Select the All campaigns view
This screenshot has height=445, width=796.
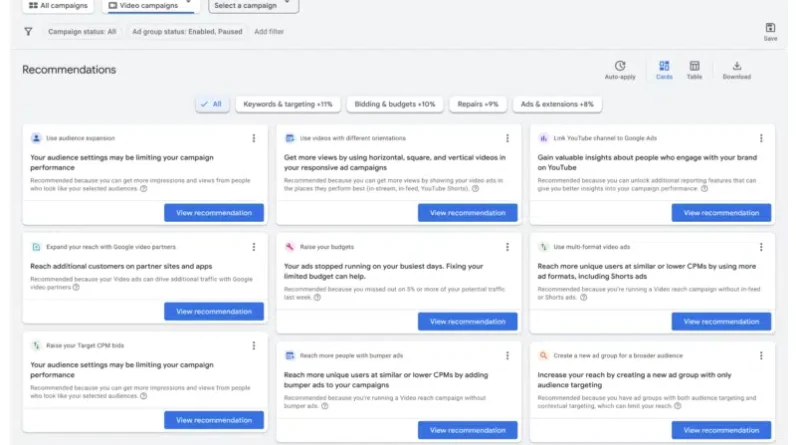point(58,6)
